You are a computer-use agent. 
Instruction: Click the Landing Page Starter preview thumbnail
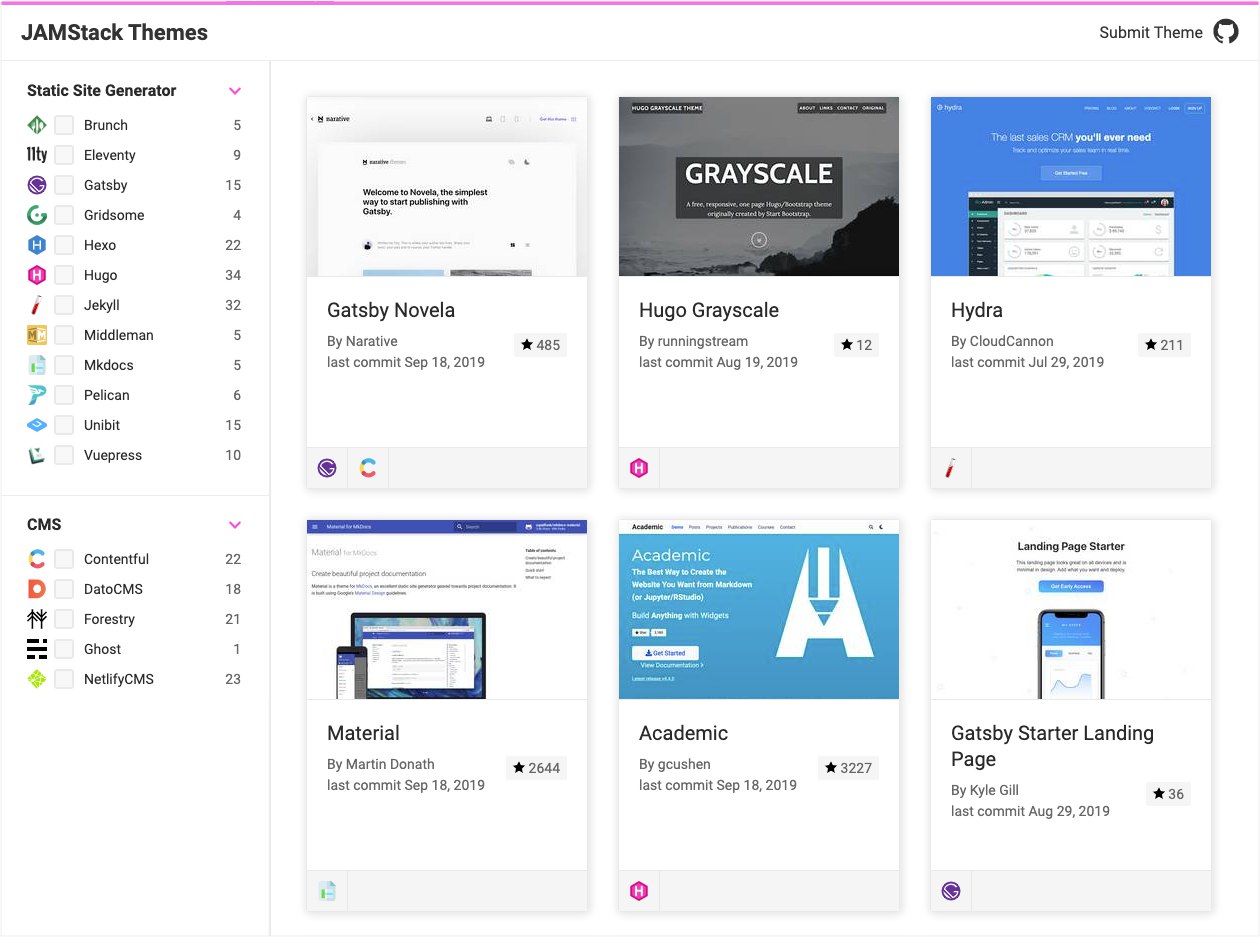click(x=1071, y=609)
